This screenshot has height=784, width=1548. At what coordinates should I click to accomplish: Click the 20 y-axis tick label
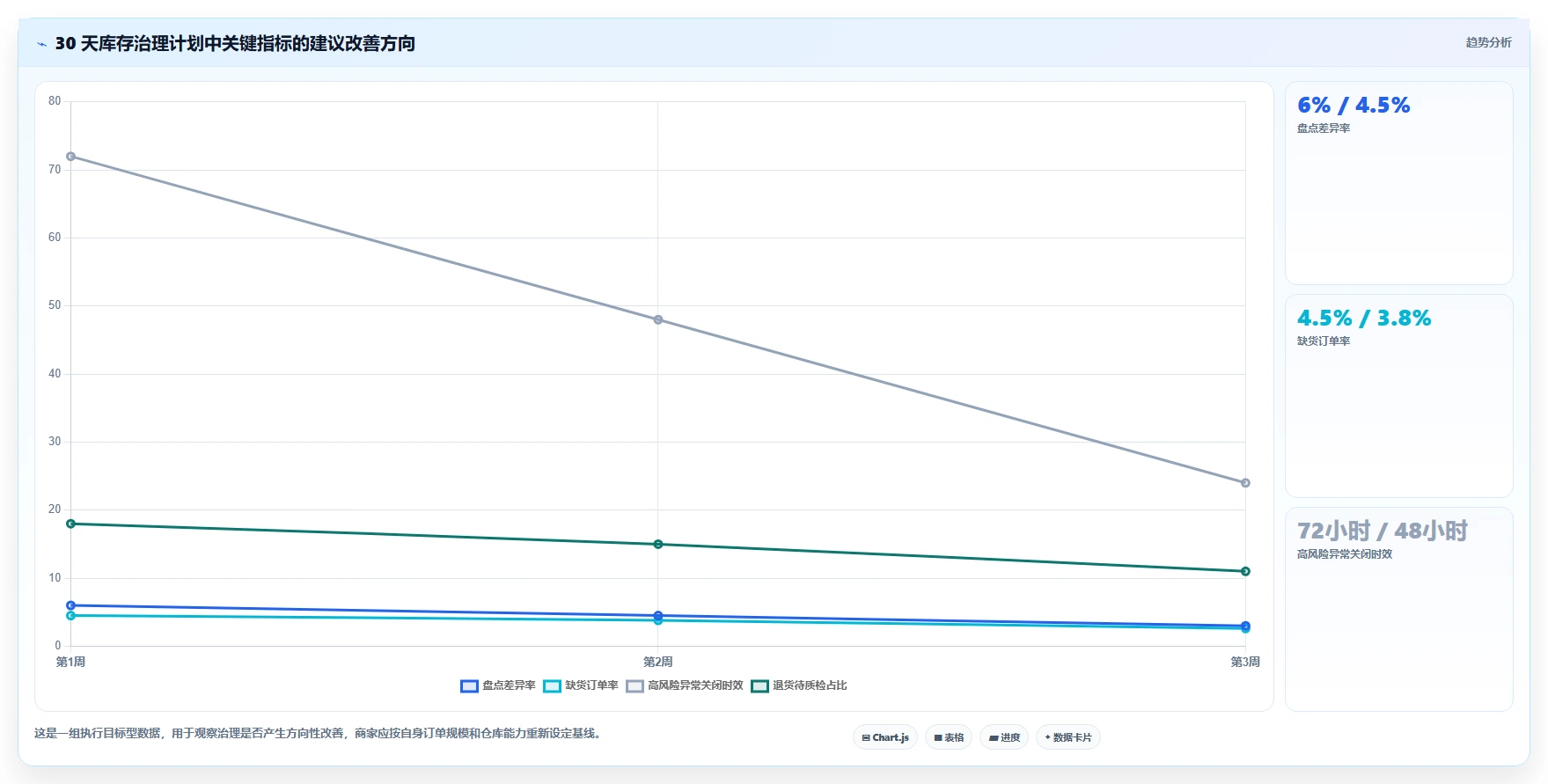(55, 509)
